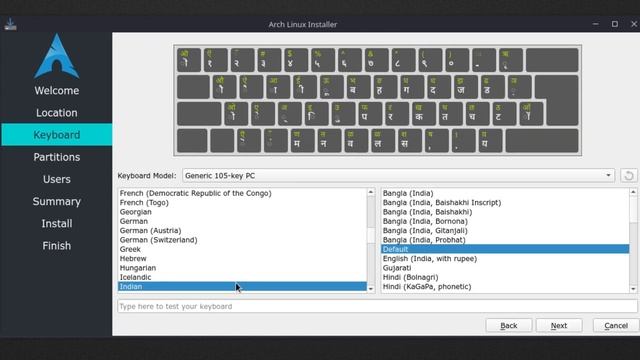Click the layout list scrollbar thumb
The height and width of the screenshot is (360, 640).
pyautogui.click(x=371, y=236)
